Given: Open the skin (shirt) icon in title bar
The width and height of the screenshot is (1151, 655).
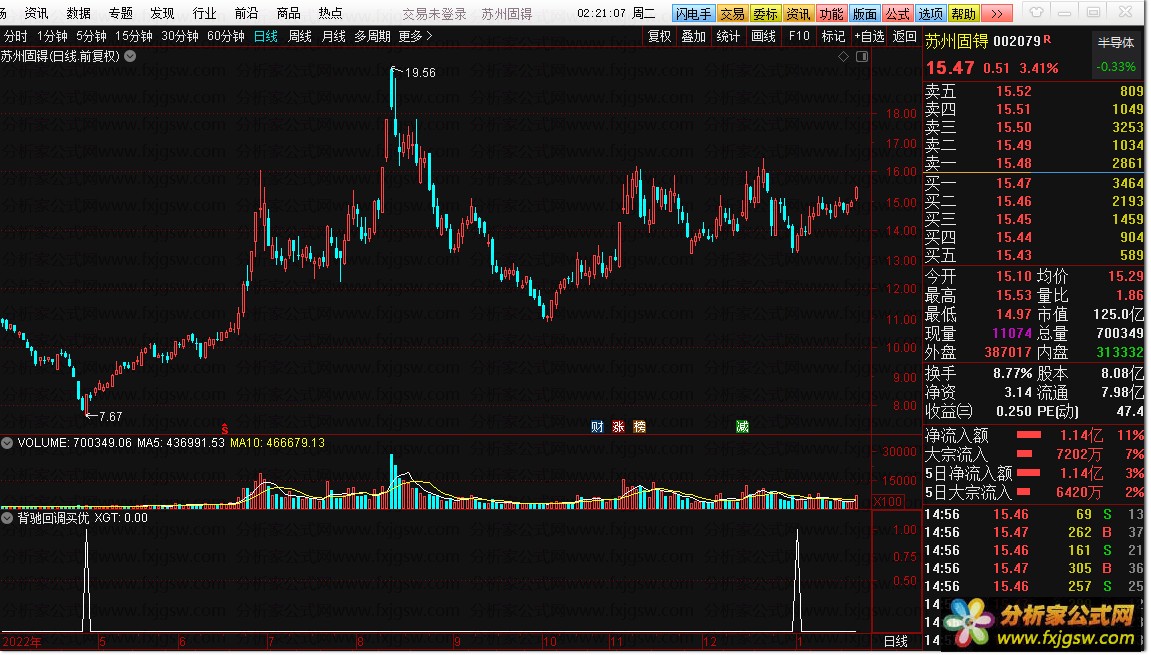Looking at the screenshot, I should [1036, 12].
